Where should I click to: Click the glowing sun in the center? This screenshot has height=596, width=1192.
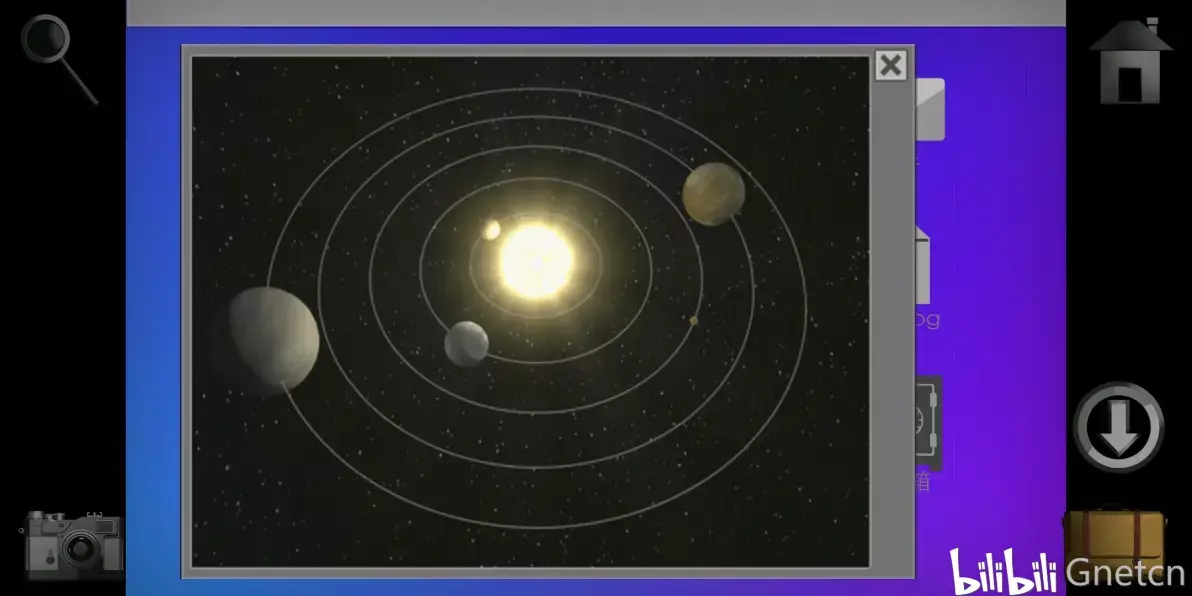pos(537,260)
